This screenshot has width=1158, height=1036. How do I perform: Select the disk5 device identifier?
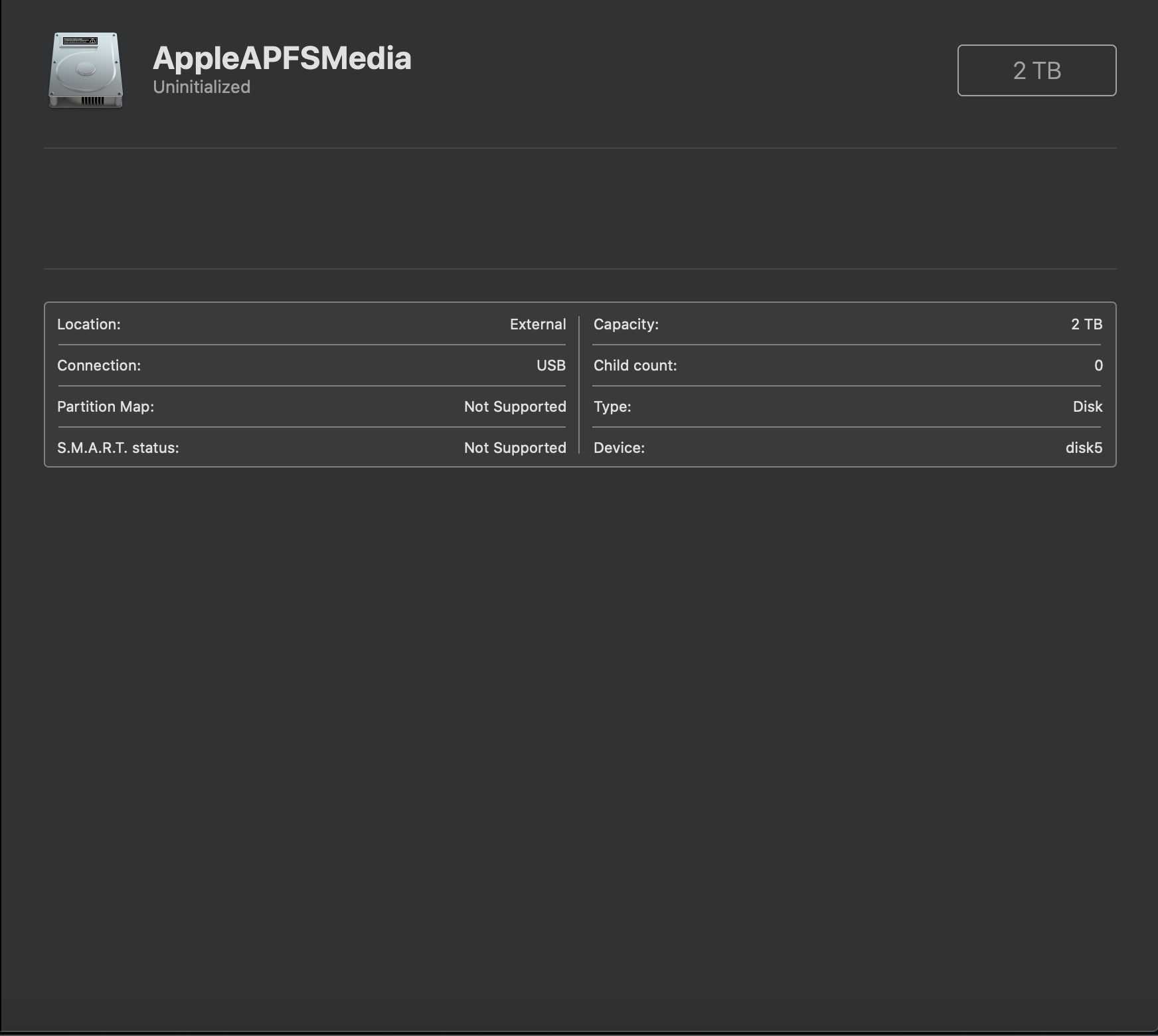1084,448
